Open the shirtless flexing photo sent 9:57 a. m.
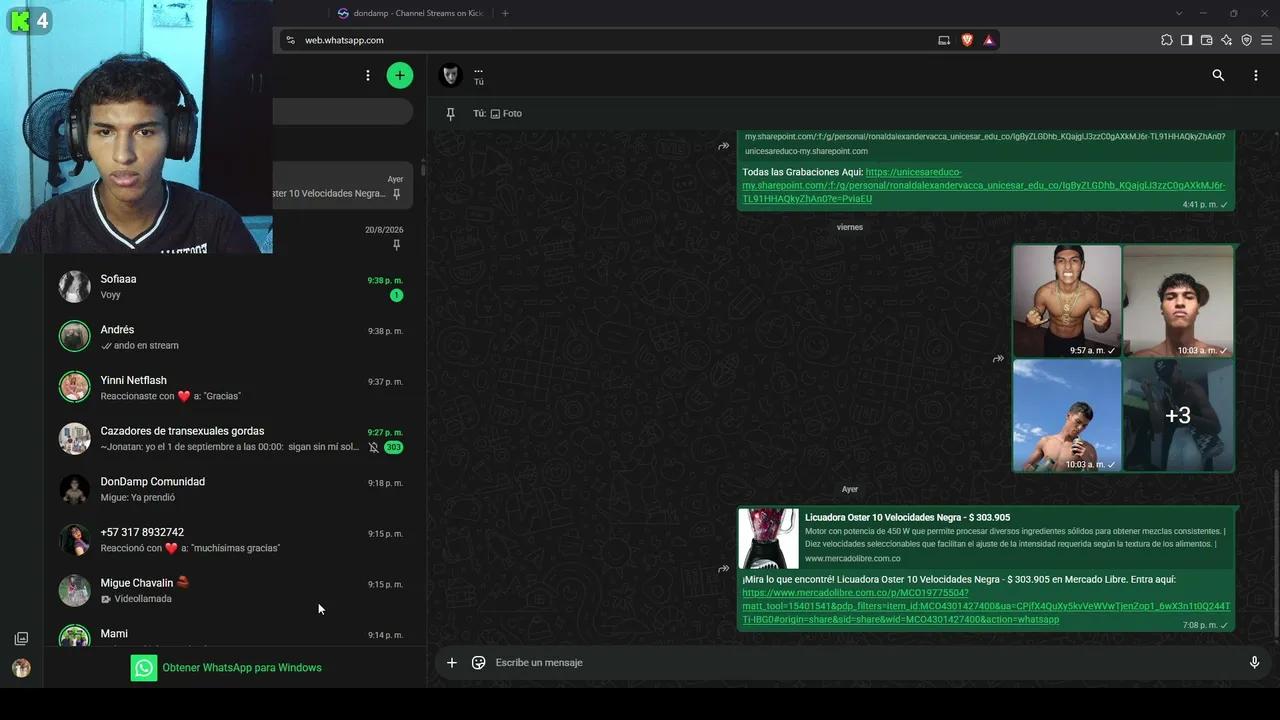This screenshot has width=1280, height=720. (x=1067, y=301)
